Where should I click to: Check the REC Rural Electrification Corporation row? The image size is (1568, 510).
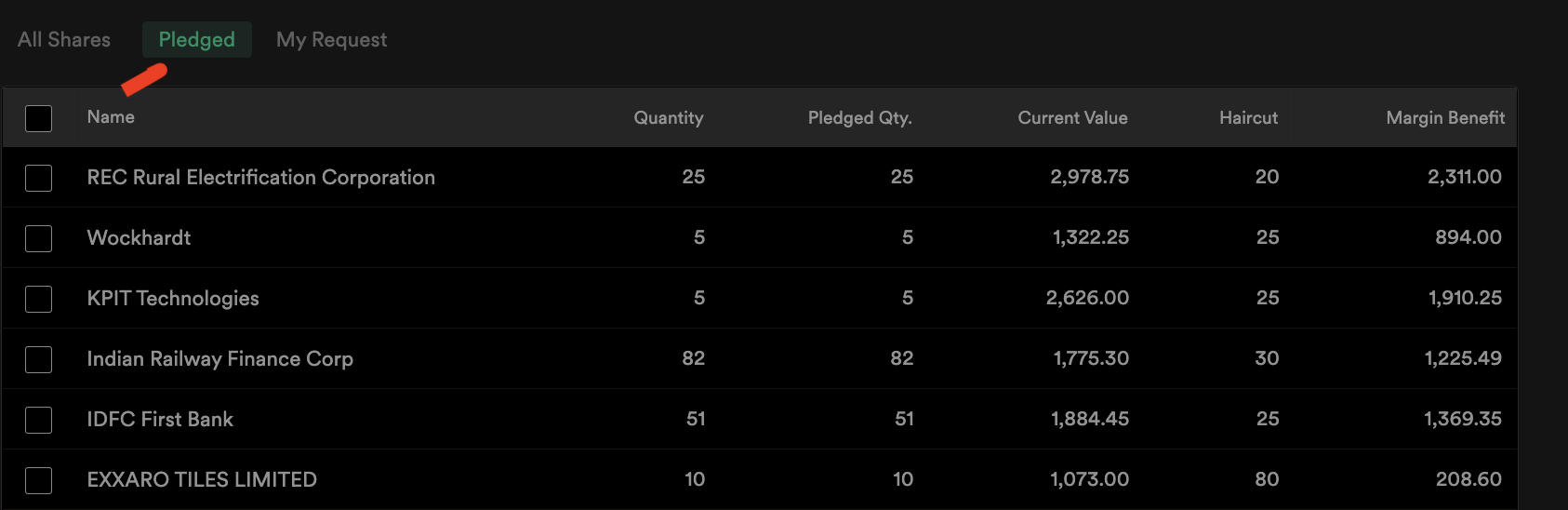[x=38, y=178]
